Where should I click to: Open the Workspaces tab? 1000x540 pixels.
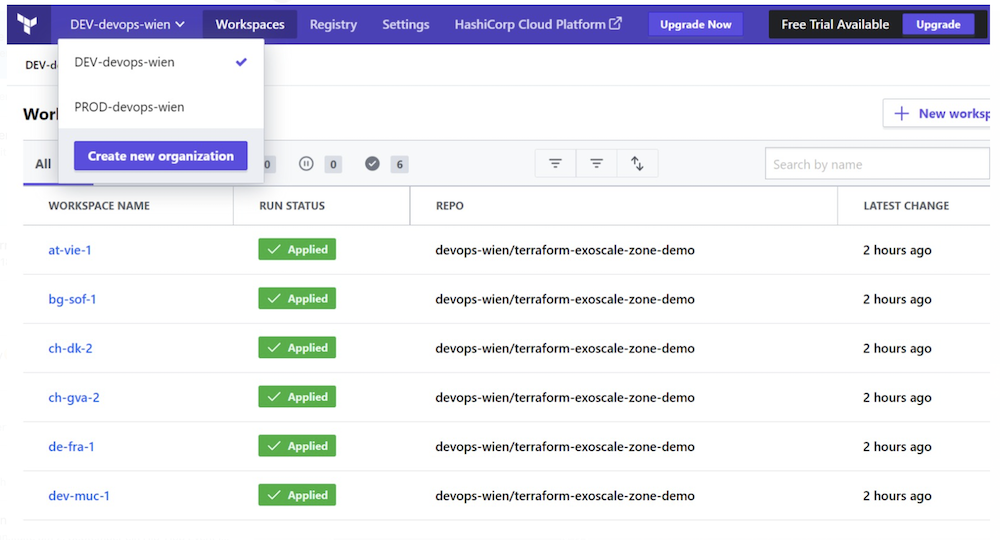(250, 24)
